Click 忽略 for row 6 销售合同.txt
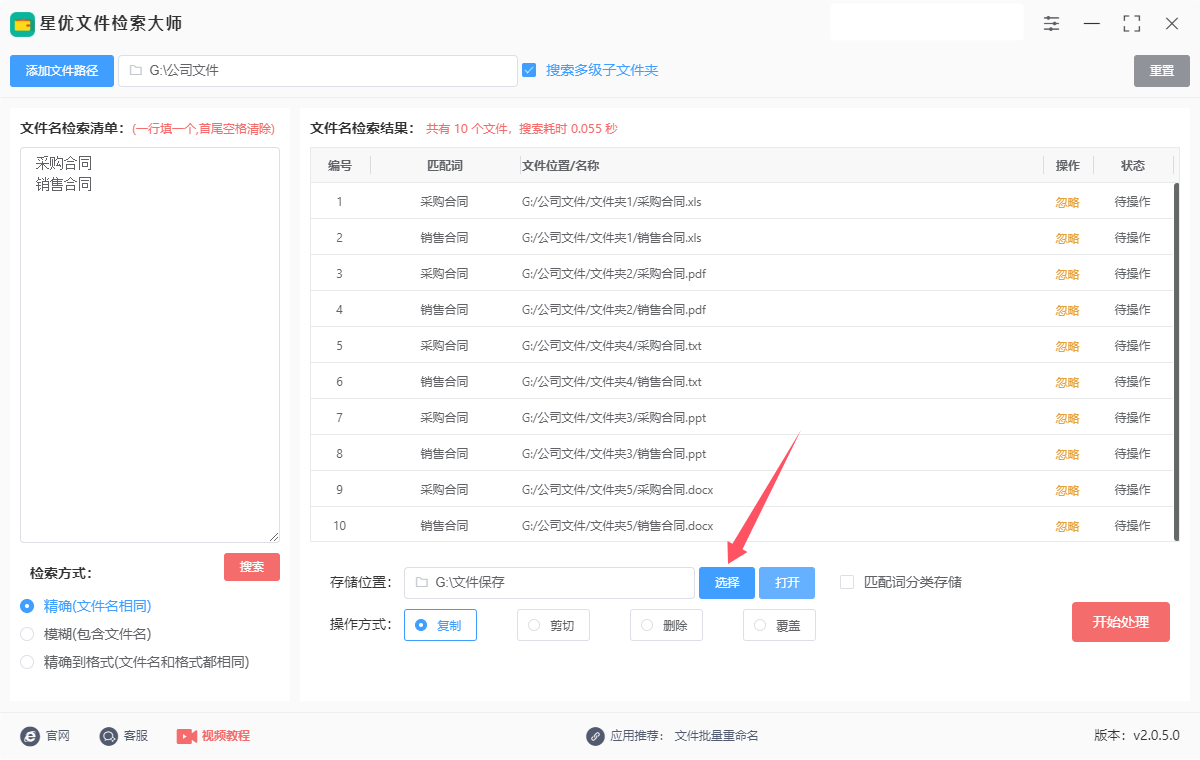 1068,382
